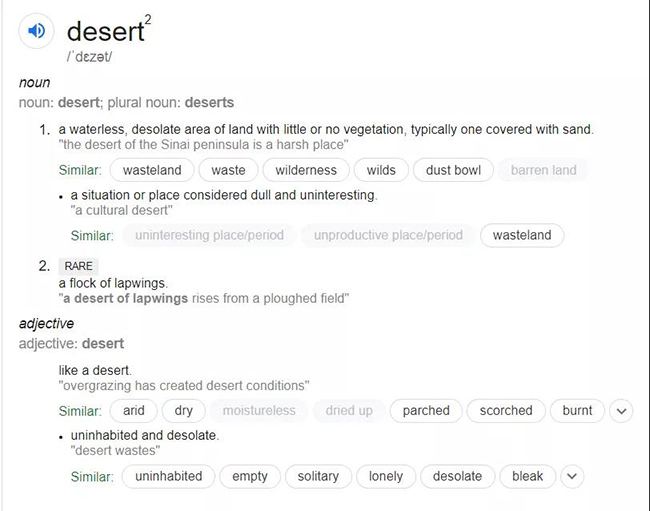Expand more synonyms after 'burnt'
Screen dimensions: 650x511
[x=621, y=410]
